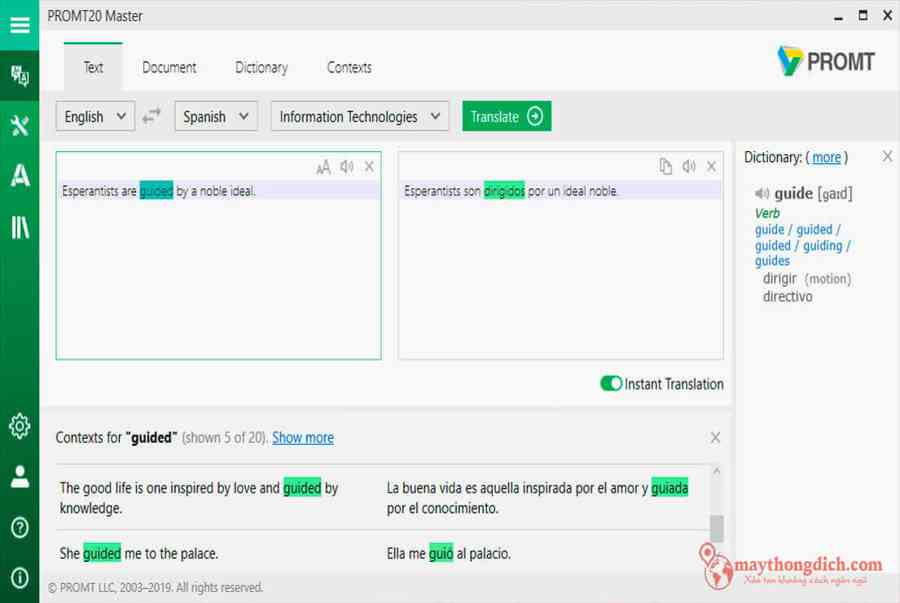
Task: Open the translator icon in sidebar
Action: [20, 75]
